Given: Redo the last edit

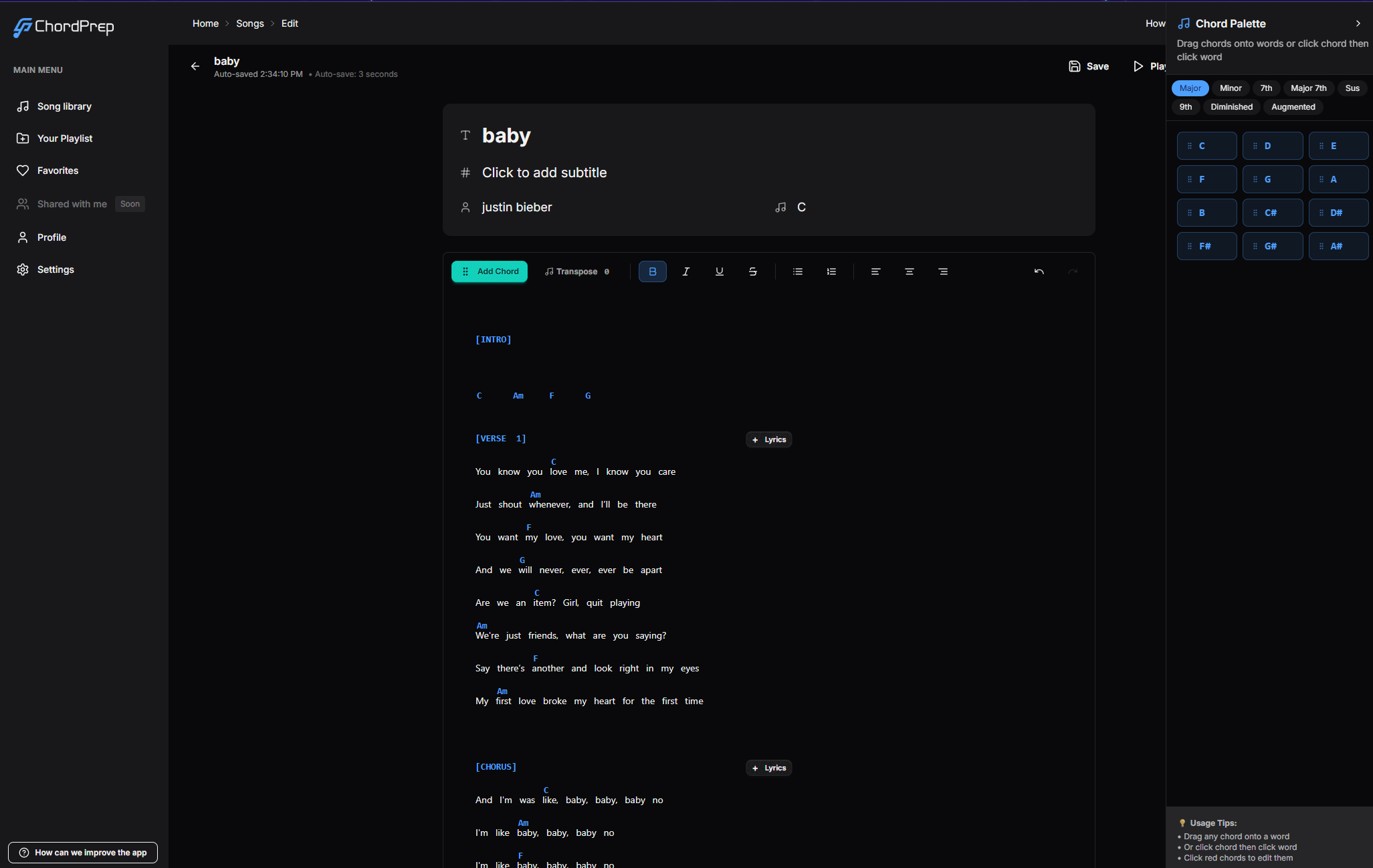Looking at the screenshot, I should coord(1073,272).
